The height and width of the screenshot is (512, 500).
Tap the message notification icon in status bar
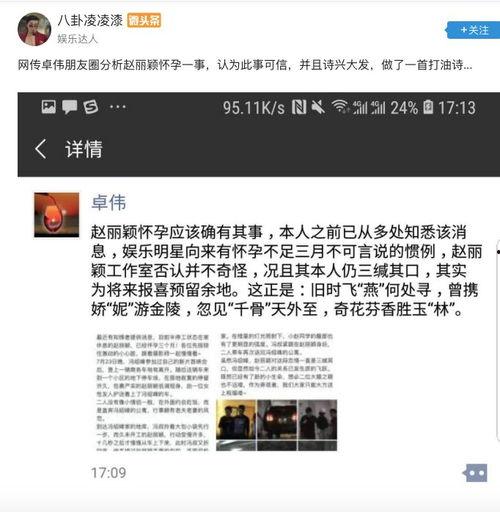click(x=69, y=107)
